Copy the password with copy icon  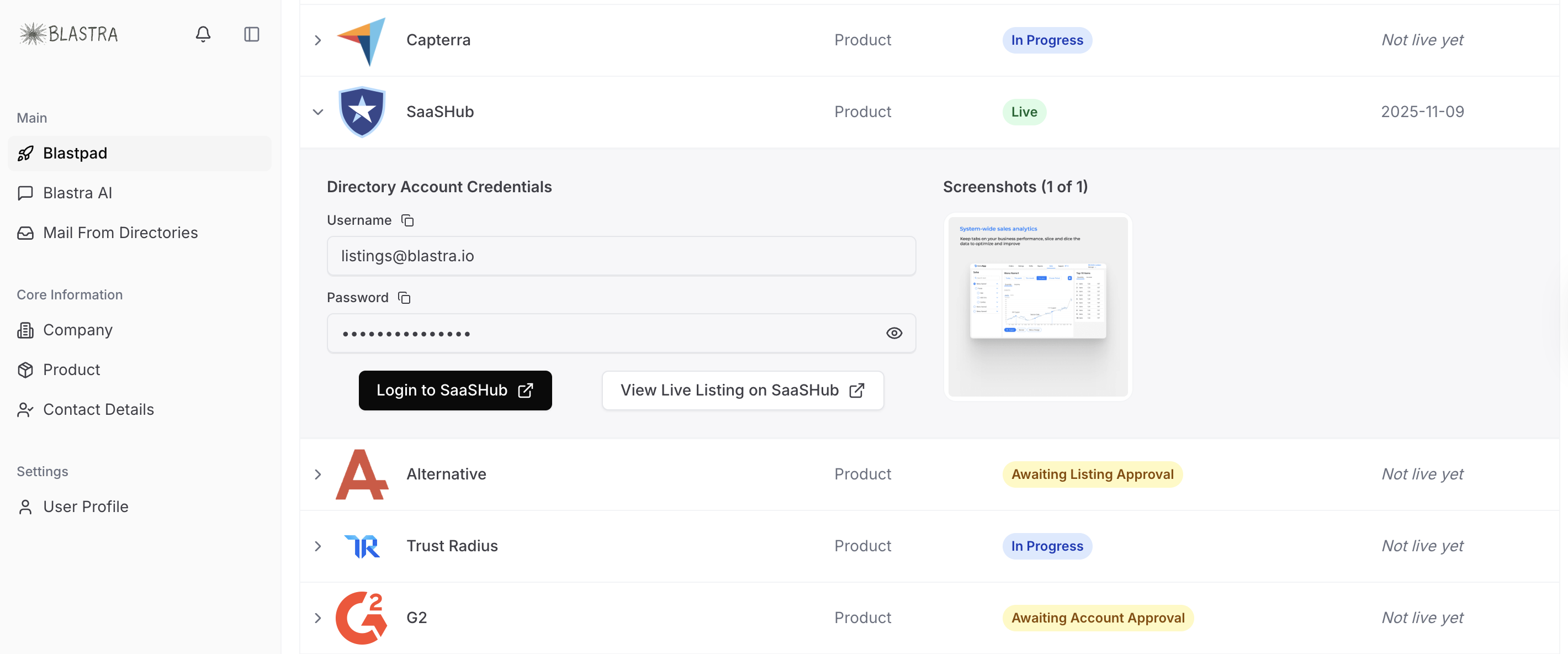pyautogui.click(x=404, y=298)
